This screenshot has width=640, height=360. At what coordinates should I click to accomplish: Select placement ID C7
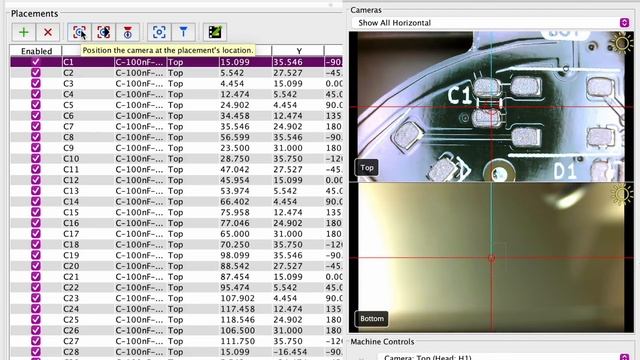point(68,127)
